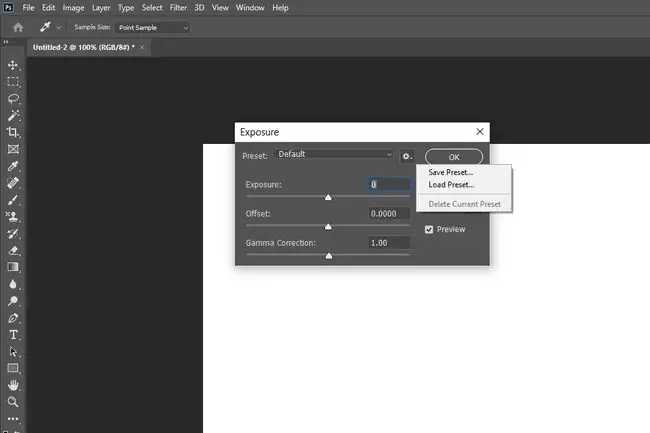Select the History Brush tool
The image size is (650, 433).
13,233
